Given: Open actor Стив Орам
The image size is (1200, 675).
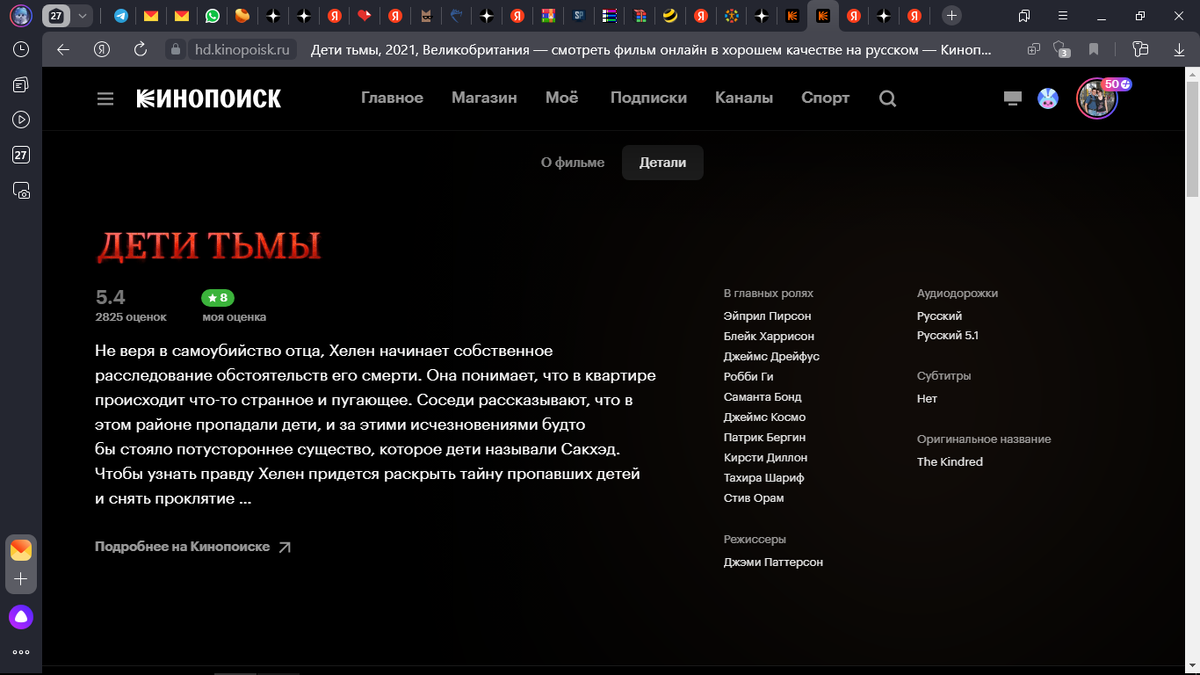Looking at the screenshot, I should [x=754, y=498].
